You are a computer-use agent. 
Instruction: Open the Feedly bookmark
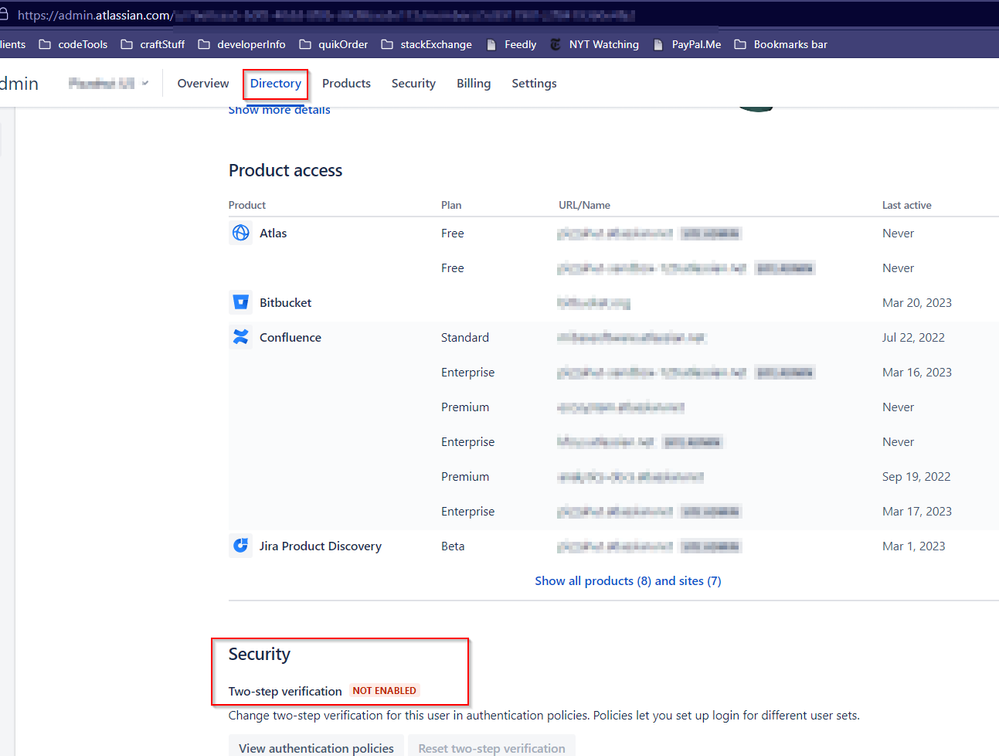(512, 45)
